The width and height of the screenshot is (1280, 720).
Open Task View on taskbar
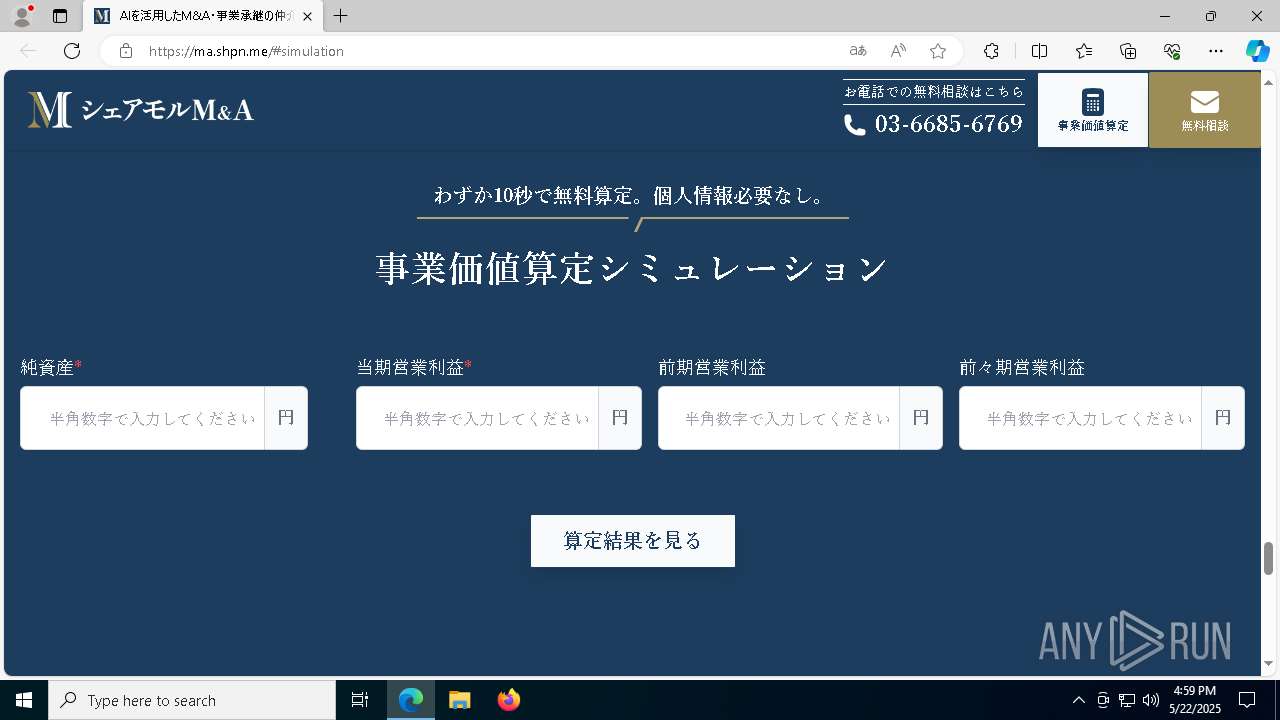360,700
